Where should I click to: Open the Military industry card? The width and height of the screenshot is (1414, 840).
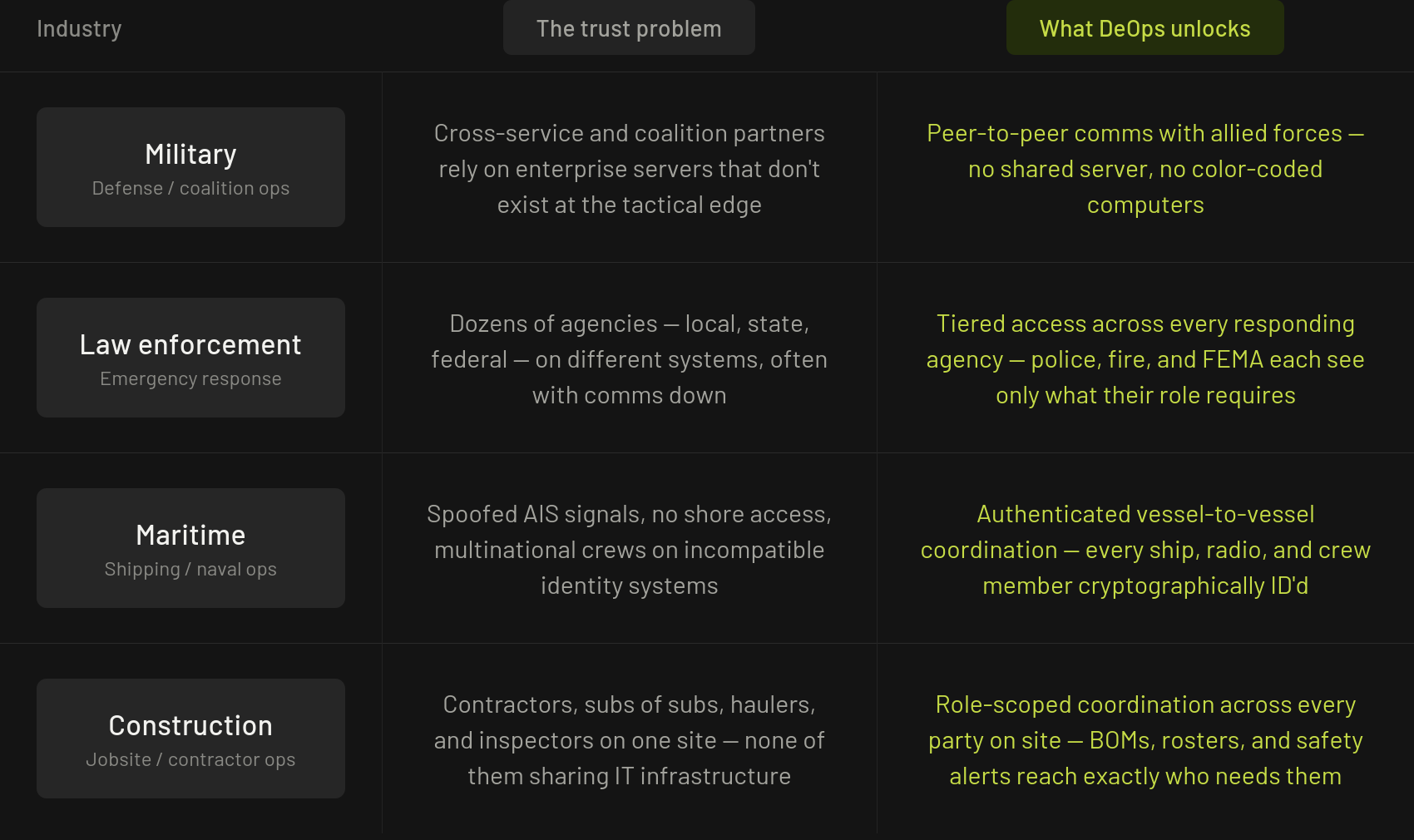coord(190,167)
